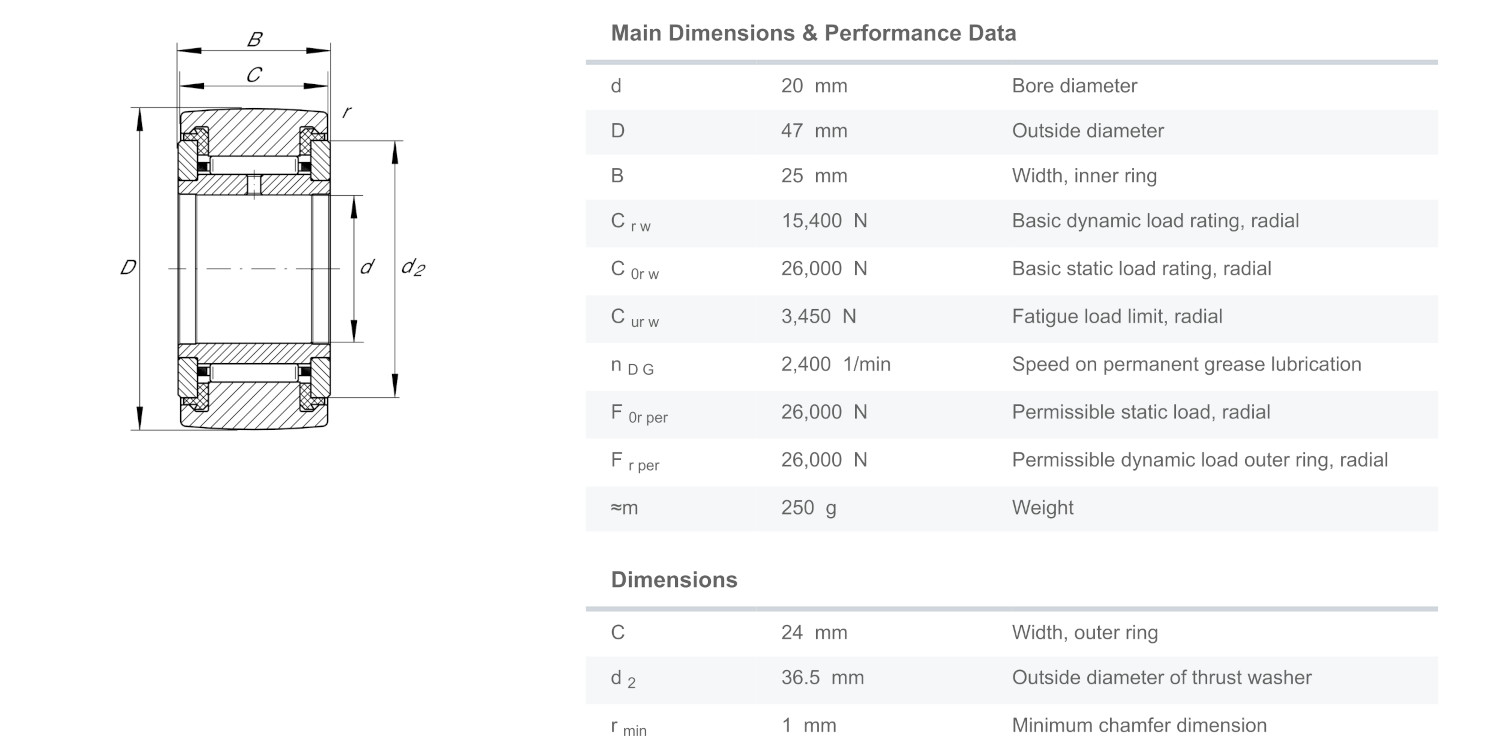Select the Permissible static load, radial row
Screen dimensions: 1488x752
pyautogui.click(x=1010, y=412)
